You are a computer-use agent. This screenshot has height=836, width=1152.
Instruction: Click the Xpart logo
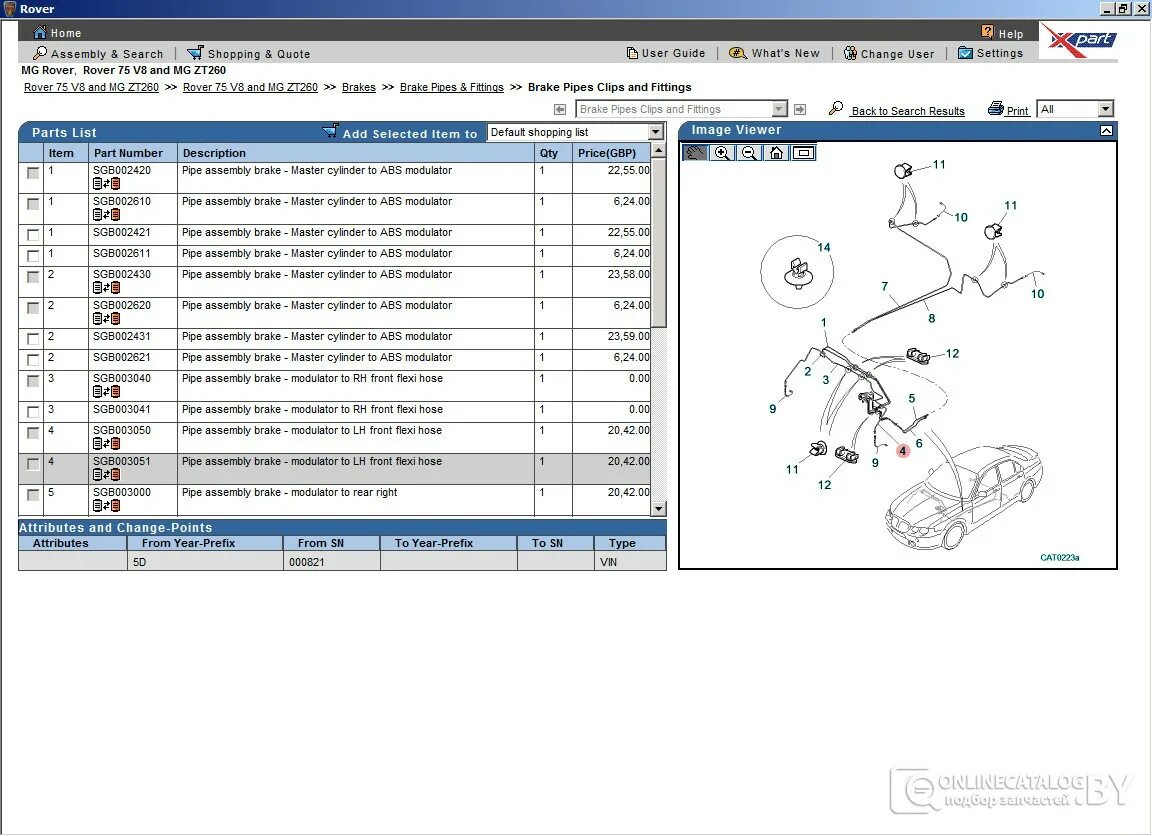click(x=1080, y=41)
